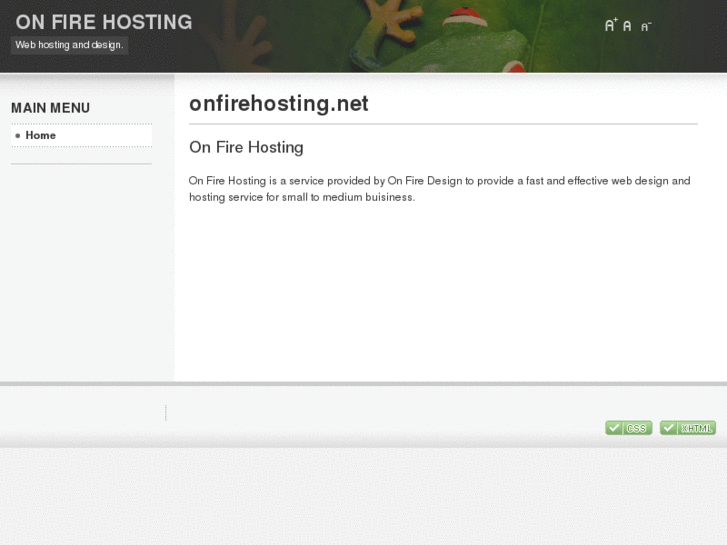
Task: Go to the ON FIRE HOSTING site title
Action: [x=103, y=22]
